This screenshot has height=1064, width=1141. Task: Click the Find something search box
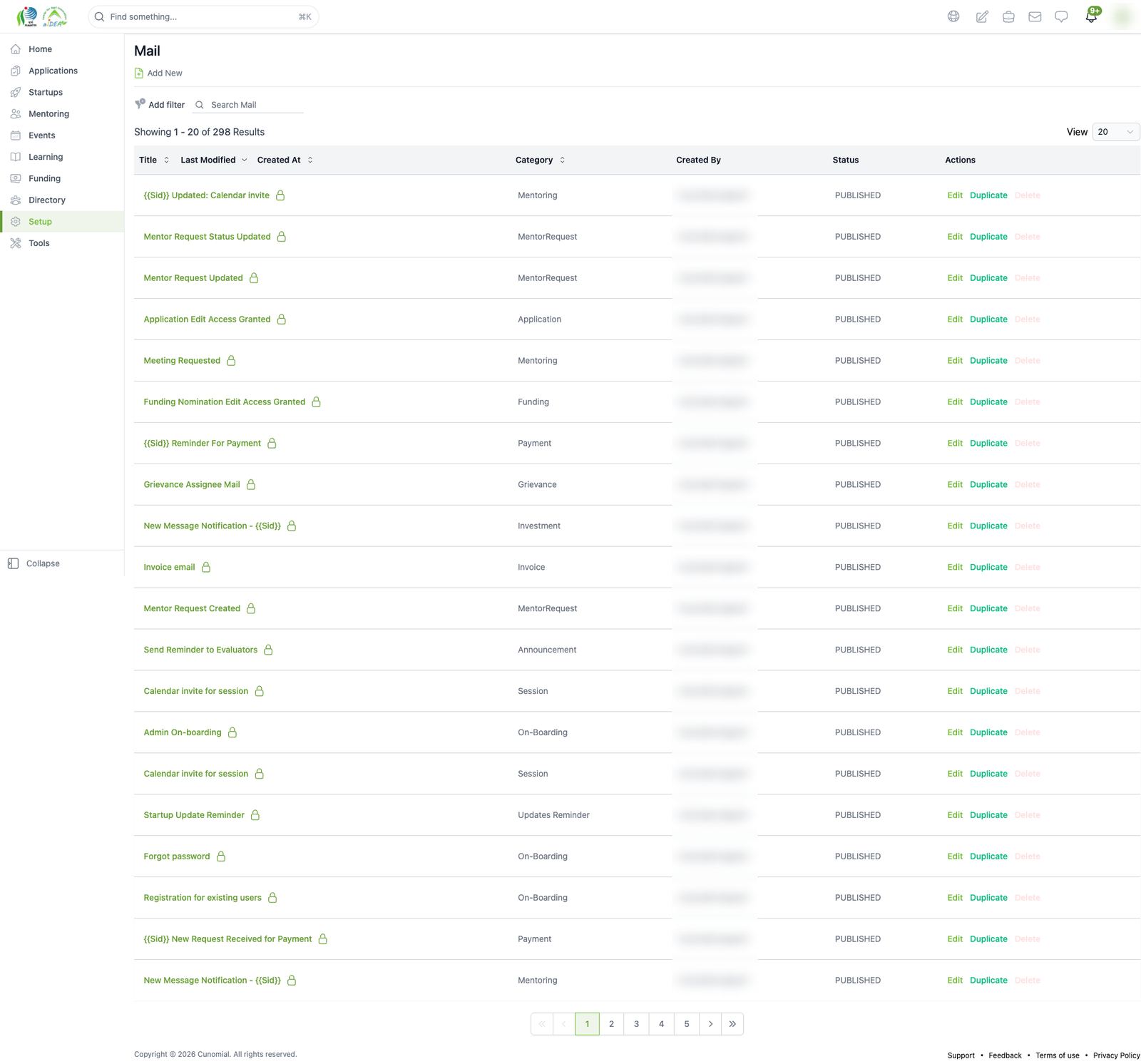[203, 16]
